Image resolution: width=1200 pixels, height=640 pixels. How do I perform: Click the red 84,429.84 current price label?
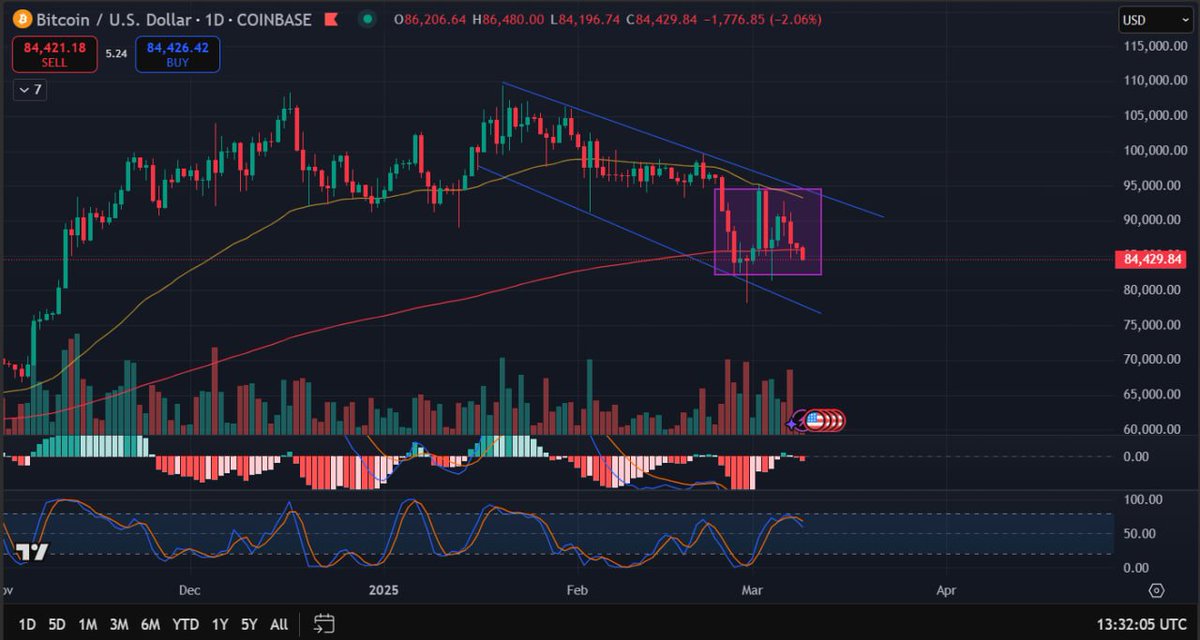[1150, 260]
